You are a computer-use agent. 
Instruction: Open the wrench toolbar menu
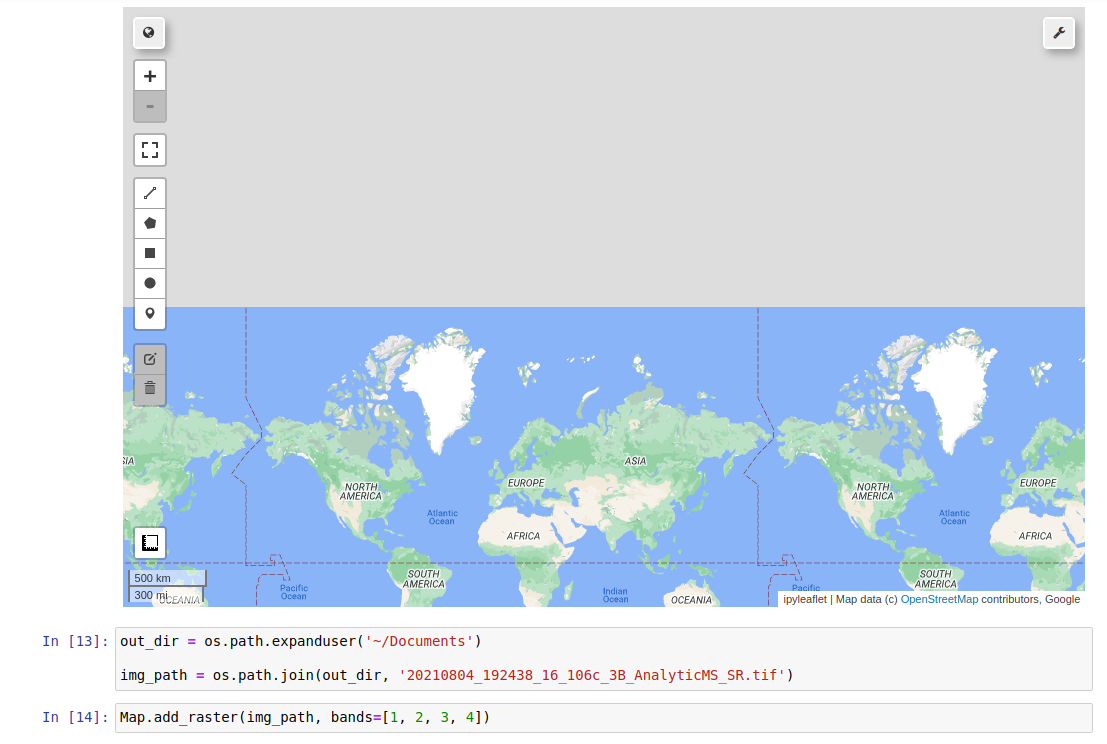(1059, 32)
